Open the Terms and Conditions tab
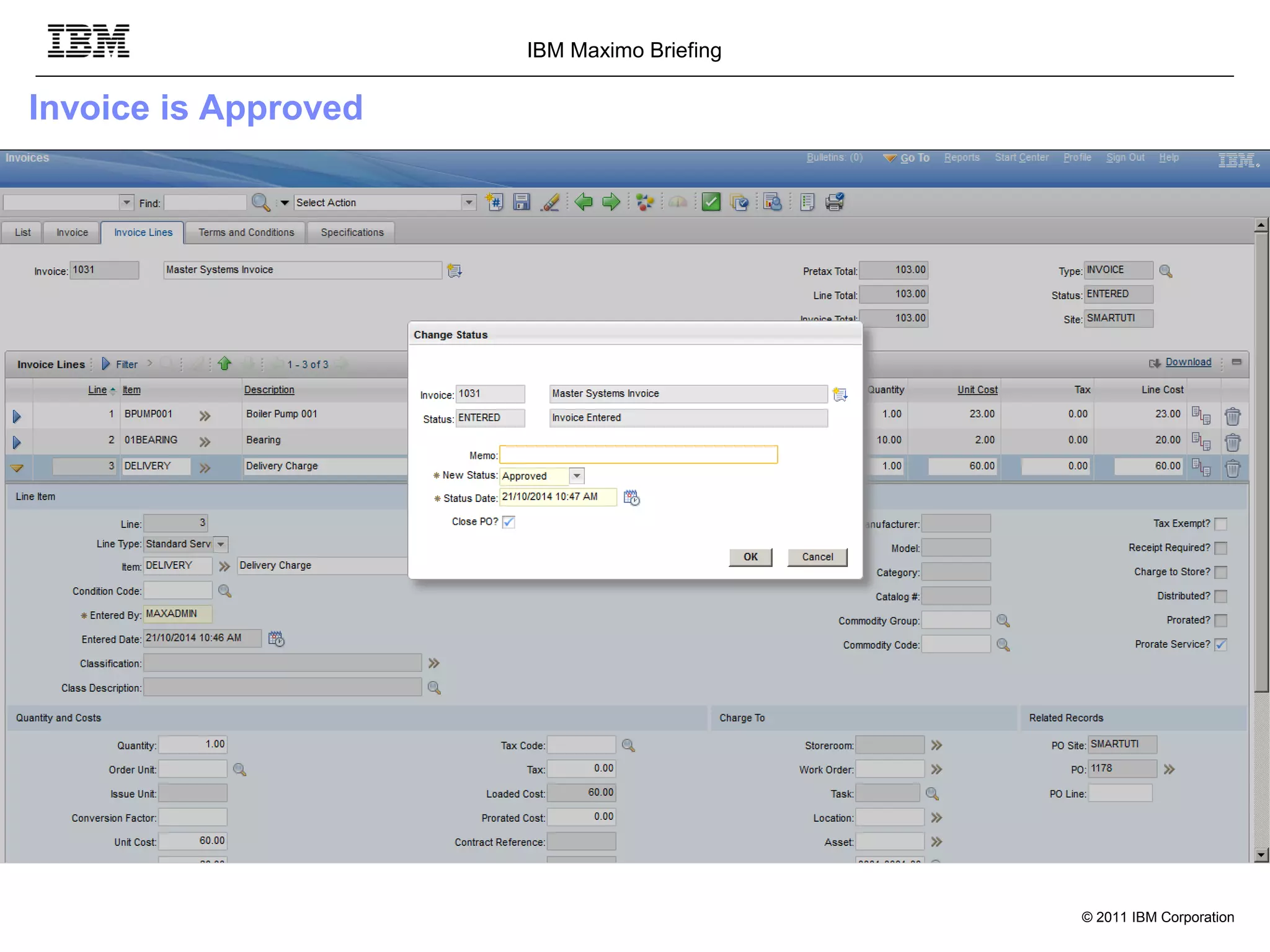Screen dimensions: 1270x952 coord(246,232)
